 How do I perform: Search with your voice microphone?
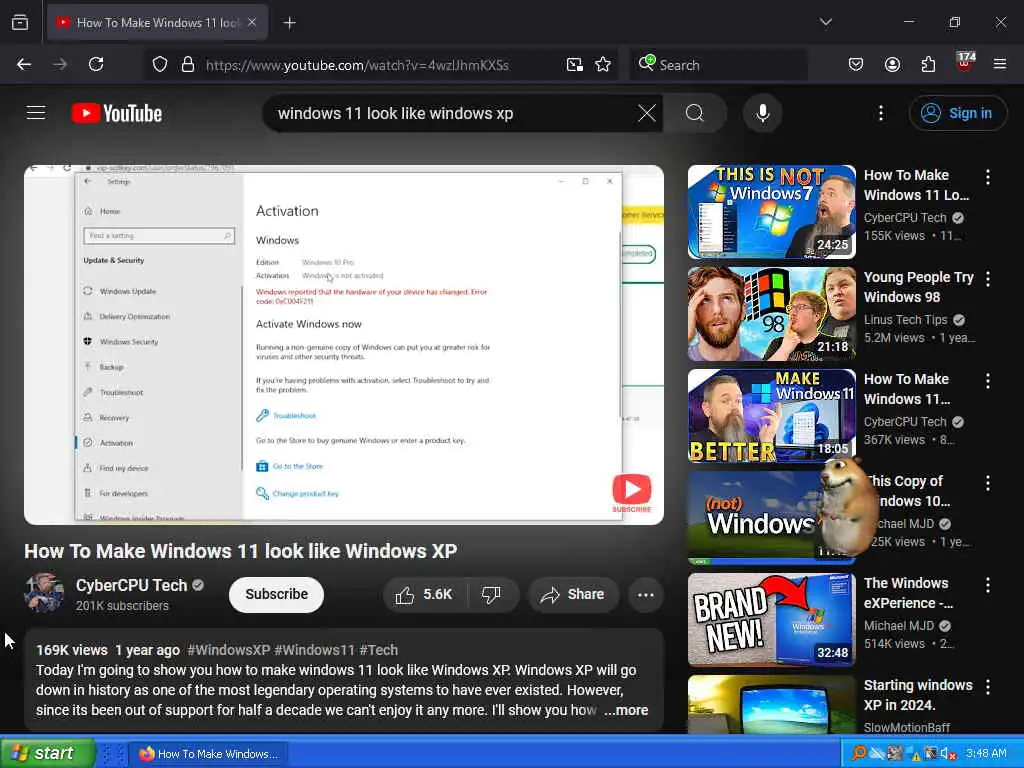click(762, 113)
